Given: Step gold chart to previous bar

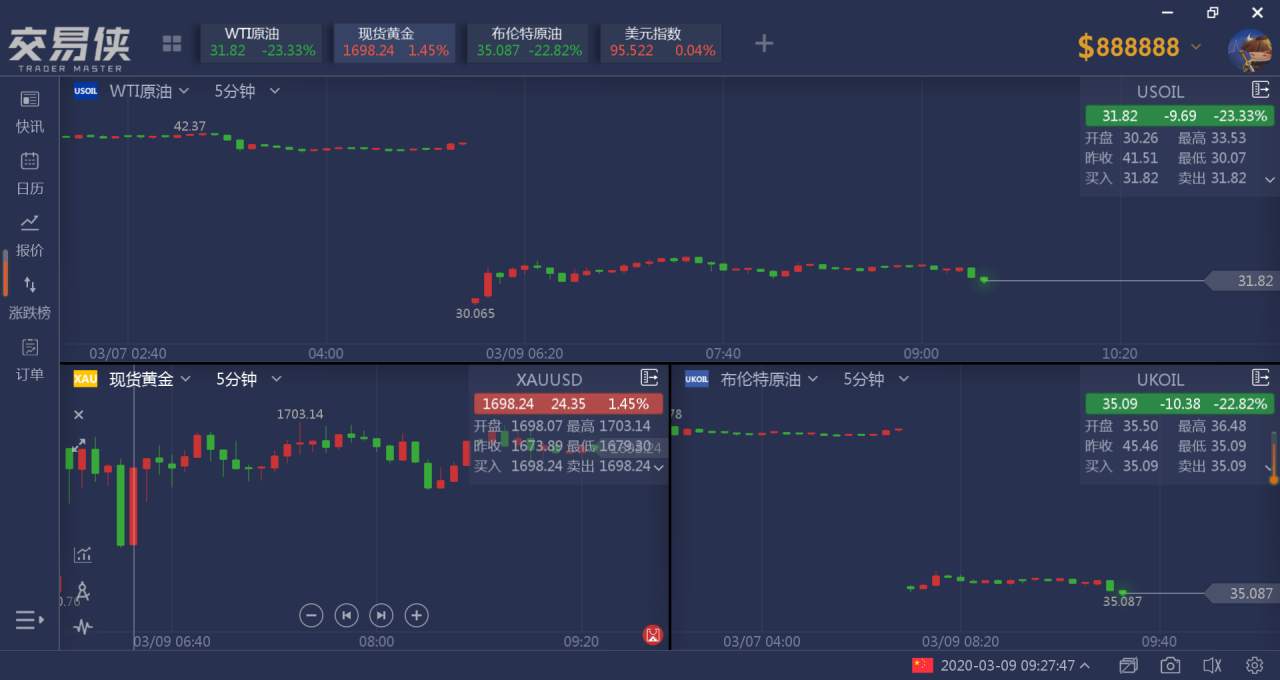Looking at the screenshot, I should tap(346, 615).
